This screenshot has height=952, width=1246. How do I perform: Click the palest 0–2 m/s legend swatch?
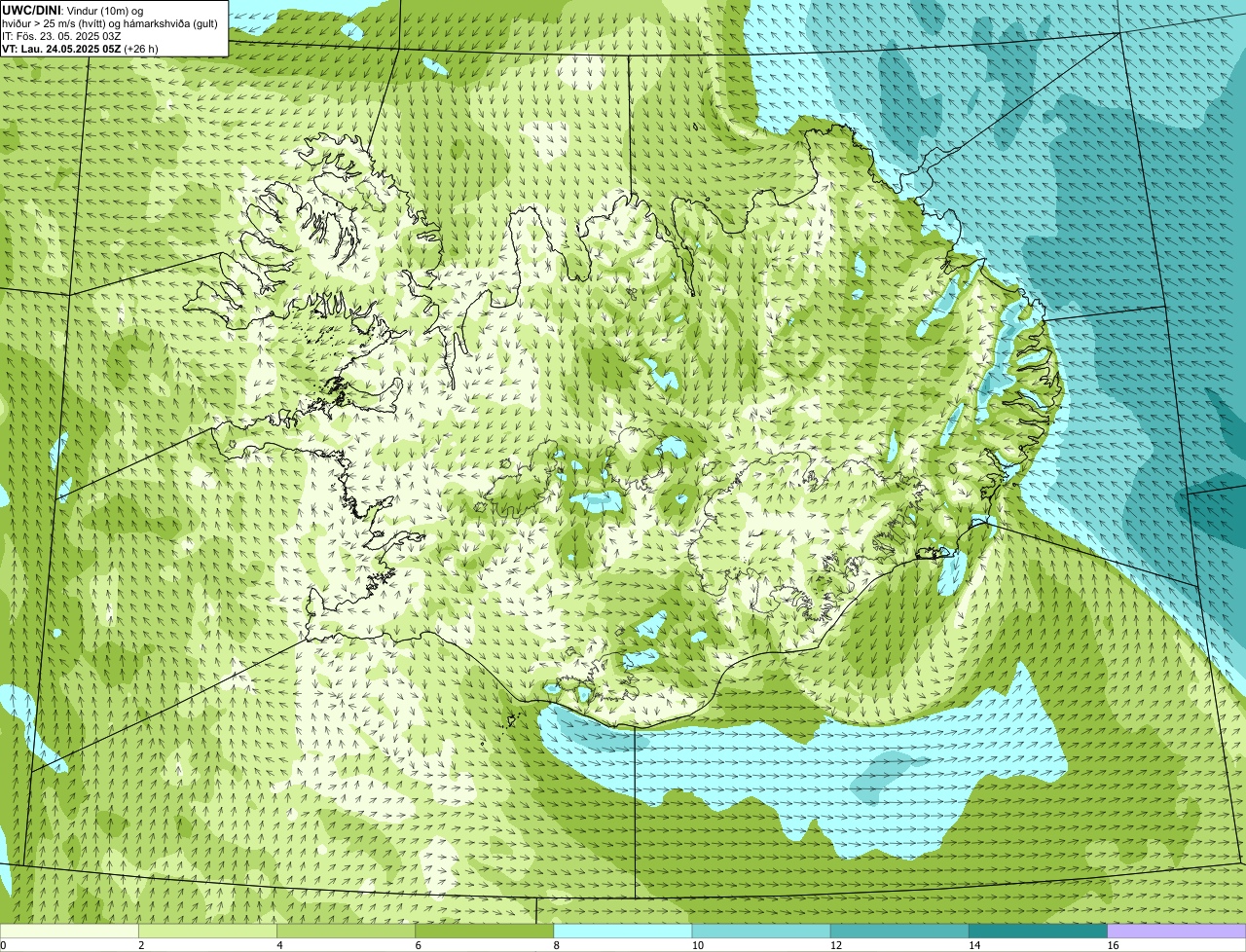[x=69, y=931]
